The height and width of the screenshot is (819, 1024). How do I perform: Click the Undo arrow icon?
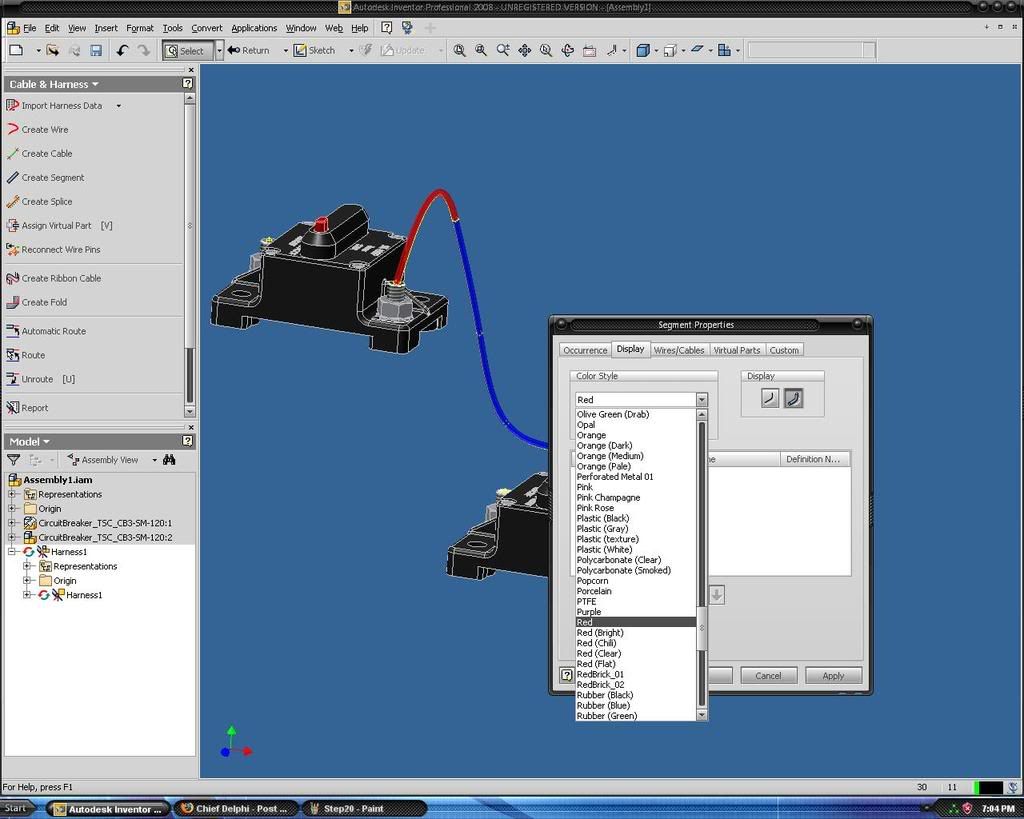pos(122,50)
